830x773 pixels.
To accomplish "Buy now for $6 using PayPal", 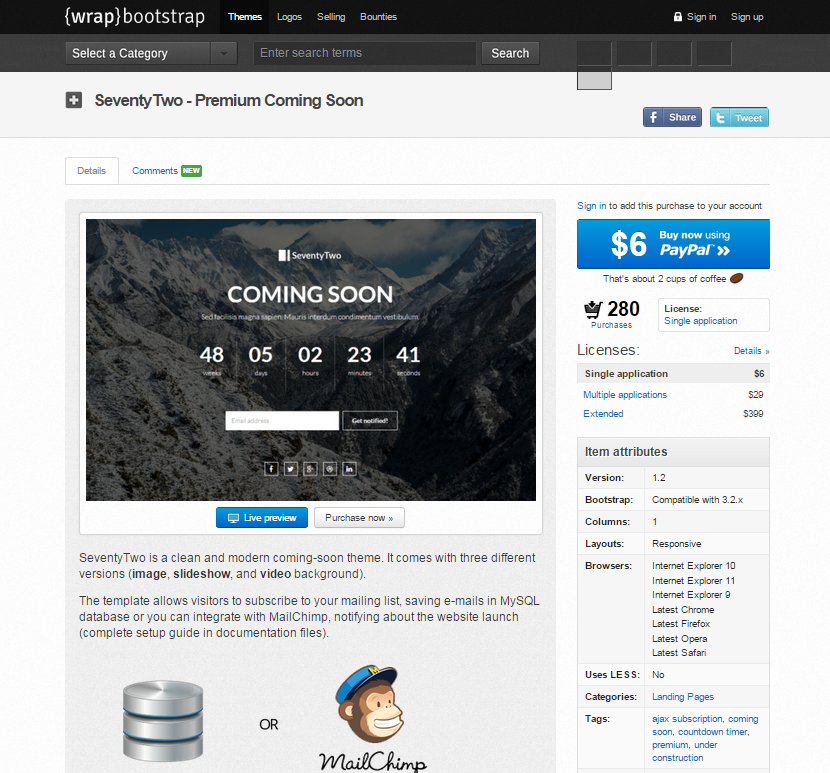I will click(x=673, y=244).
